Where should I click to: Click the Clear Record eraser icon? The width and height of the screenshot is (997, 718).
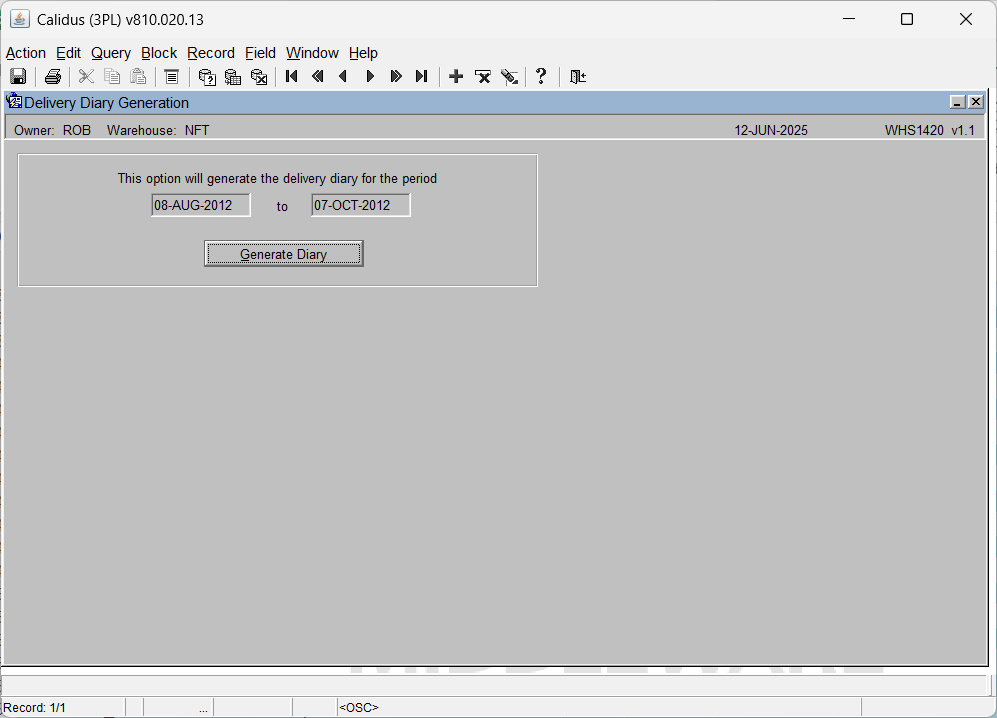(509, 77)
